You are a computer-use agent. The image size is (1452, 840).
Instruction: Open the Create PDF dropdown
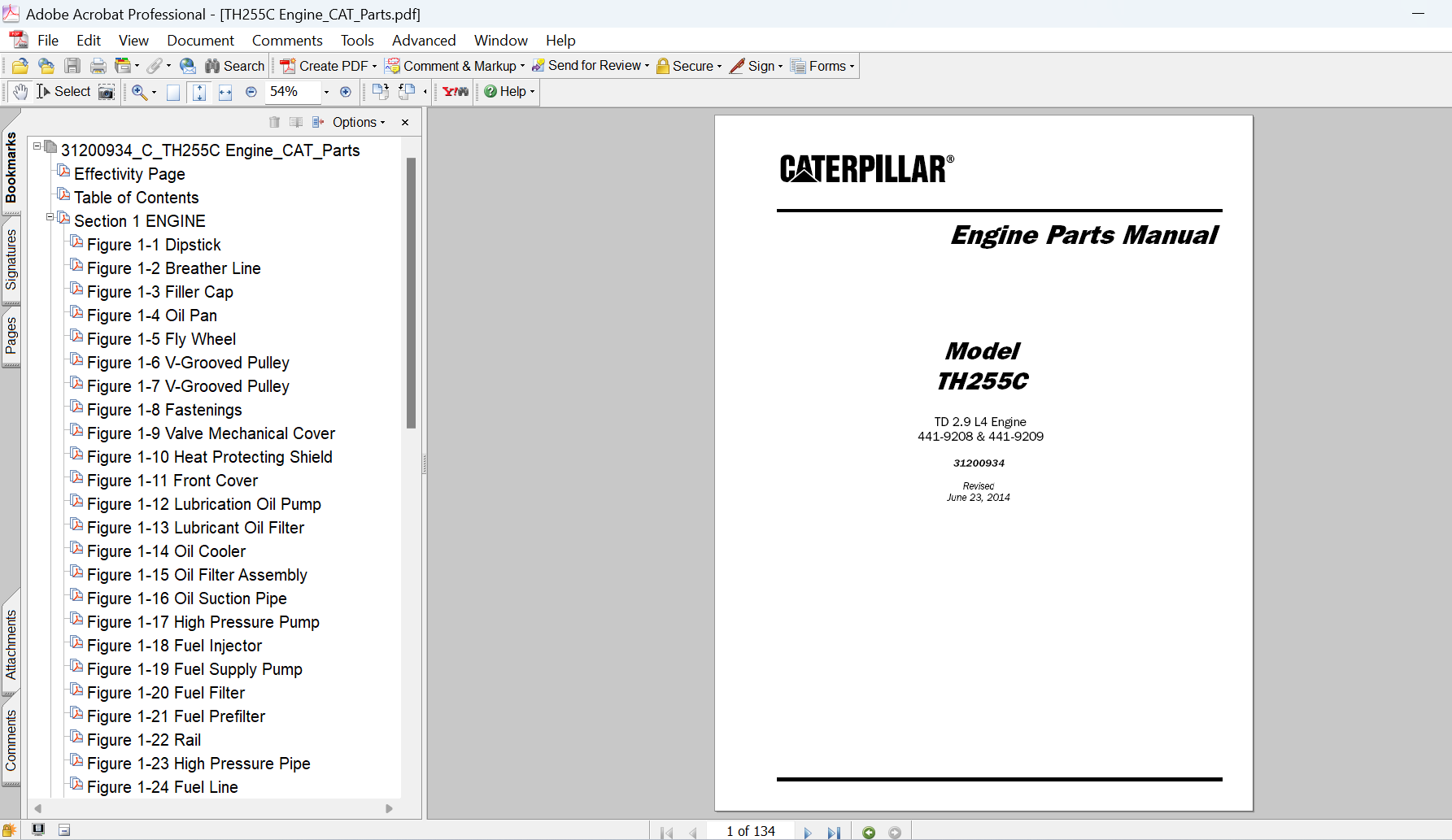329,66
